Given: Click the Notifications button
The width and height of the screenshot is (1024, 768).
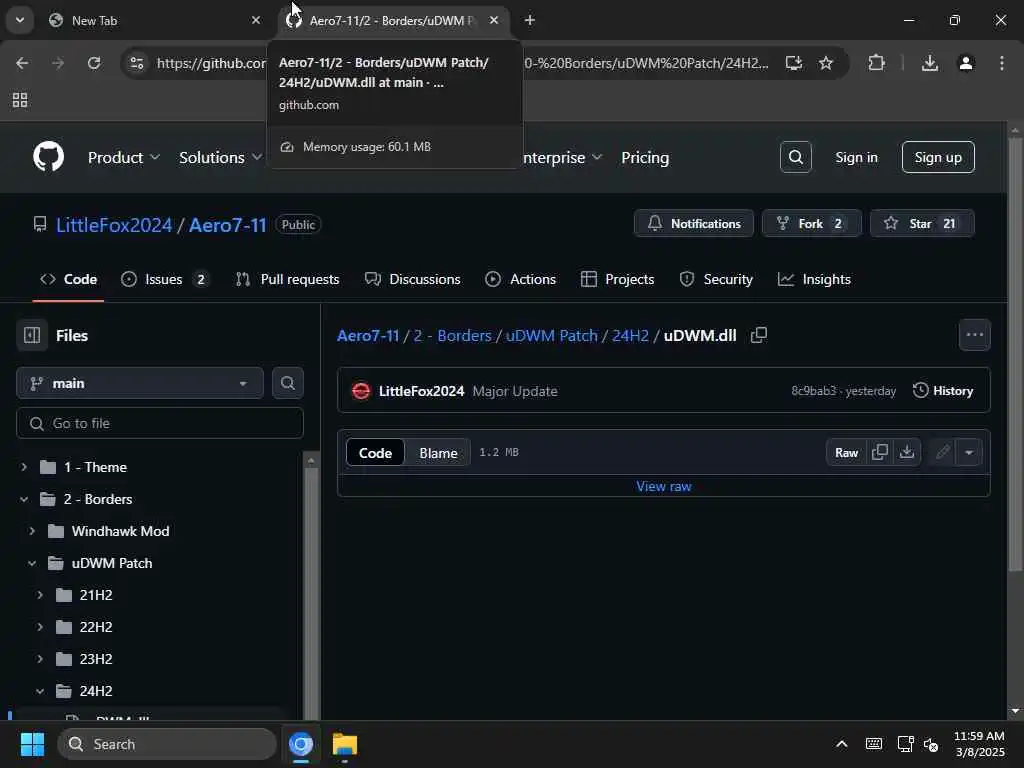Looking at the screenshot, I should click(694, 223).
